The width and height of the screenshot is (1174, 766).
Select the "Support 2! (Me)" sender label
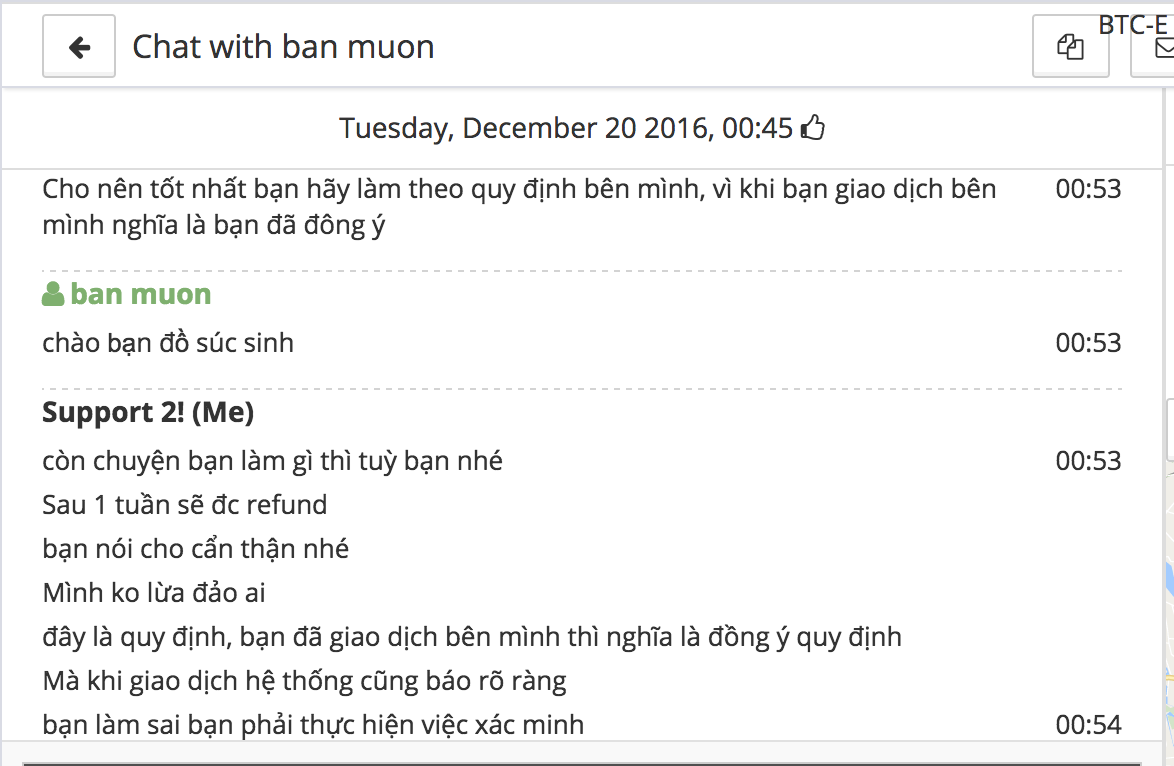click(x=148, y=412)
